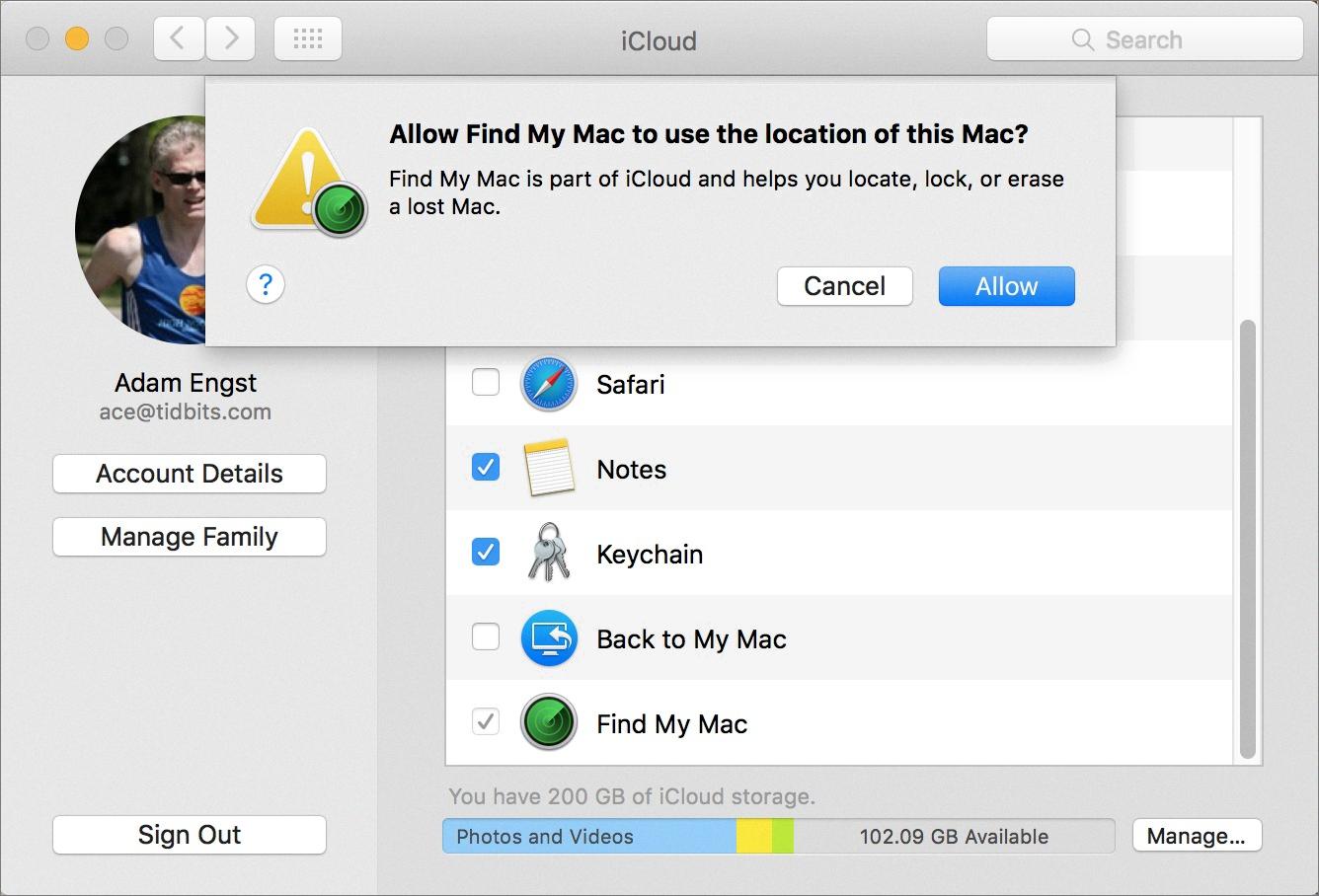Image resolution: width=1319 pixels, height=896 pixels.
Task: Click the yellow minimize window button
Action: [77, 39]
